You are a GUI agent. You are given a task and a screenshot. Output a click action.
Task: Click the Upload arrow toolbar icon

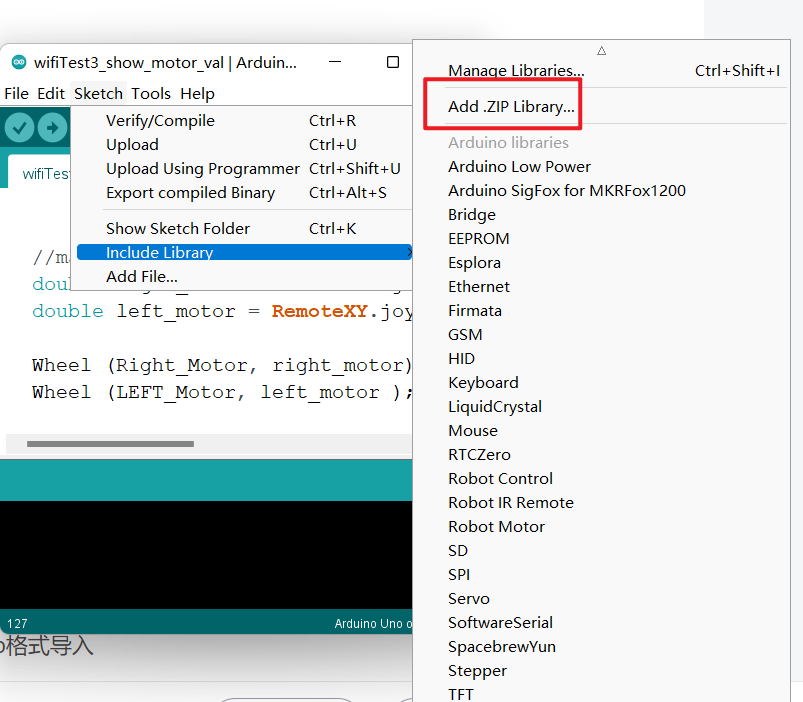pyautogui.click(x=52, y=127)
